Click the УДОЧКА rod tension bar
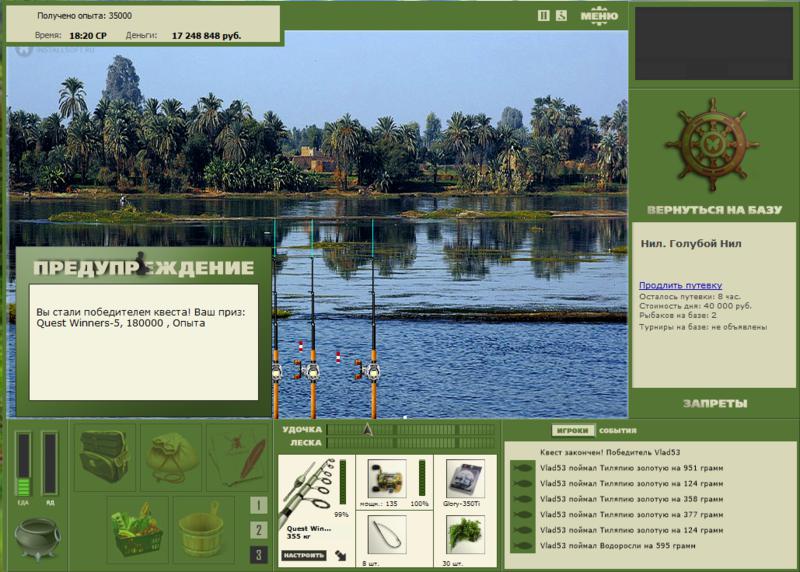This screenshot has height=572, width=800. click(x=411, y=430)
